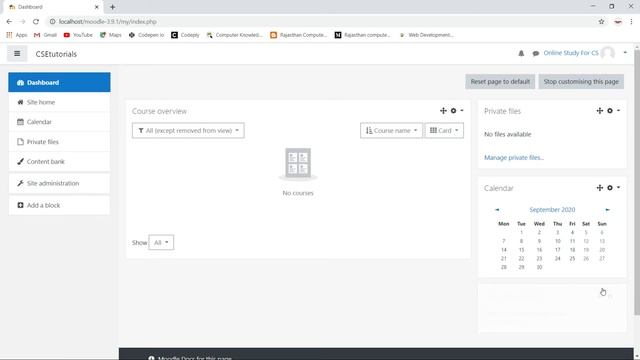Click Stop customising this page button
The image size is (640, 360).
coord(581,82)
